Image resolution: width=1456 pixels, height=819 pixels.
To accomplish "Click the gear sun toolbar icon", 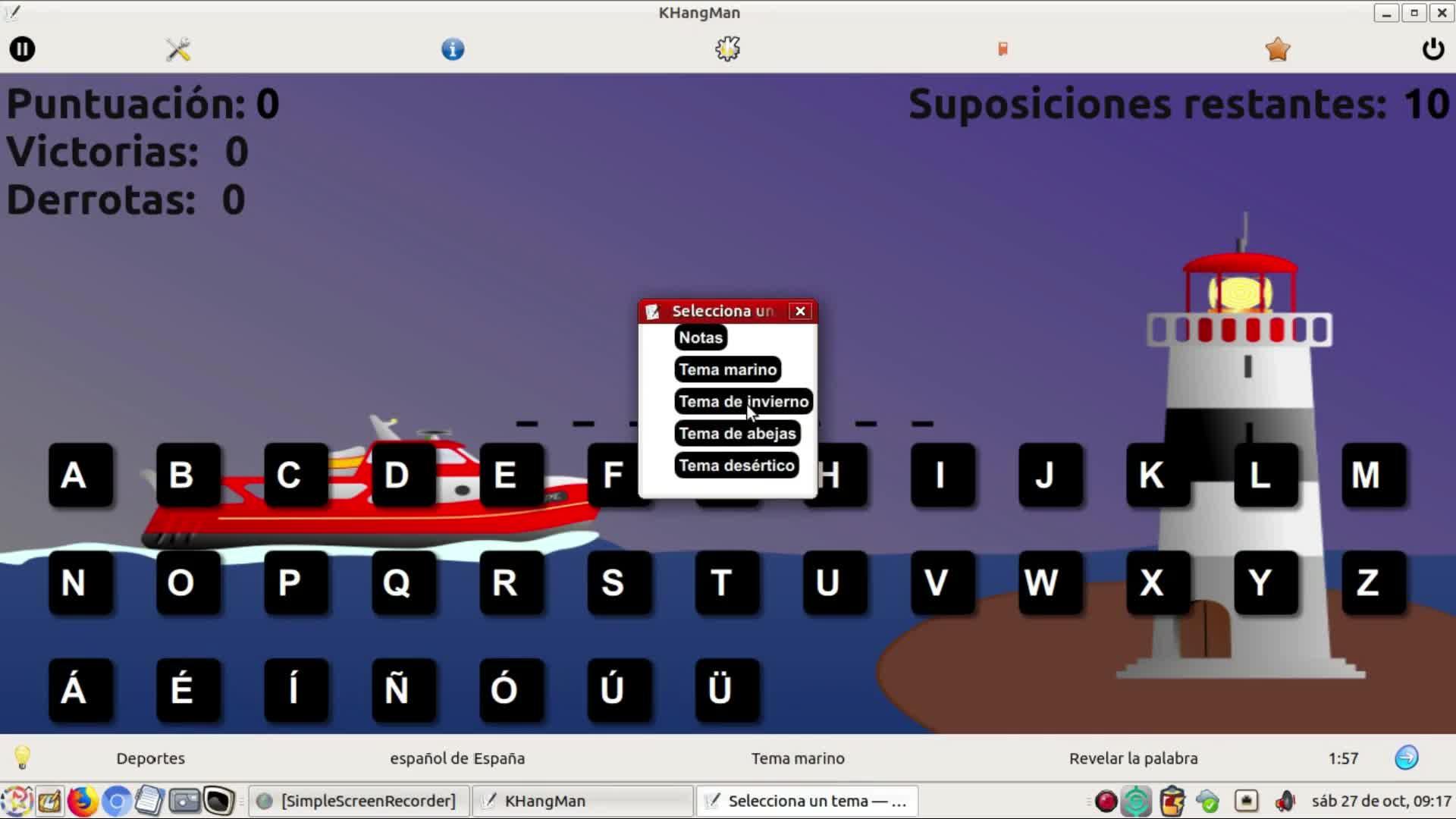I will [727, 49].
